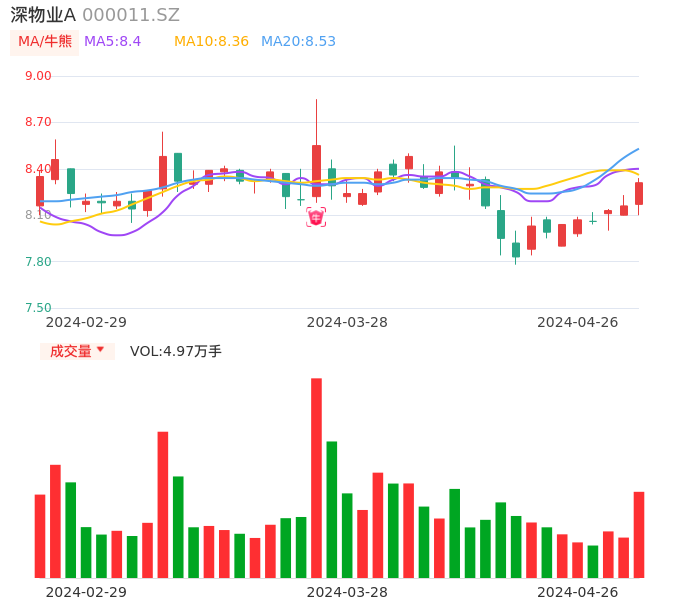Click the blue MA20:8.53 legend label
This screenshot has width=686, height=606.
click(298, 42)
